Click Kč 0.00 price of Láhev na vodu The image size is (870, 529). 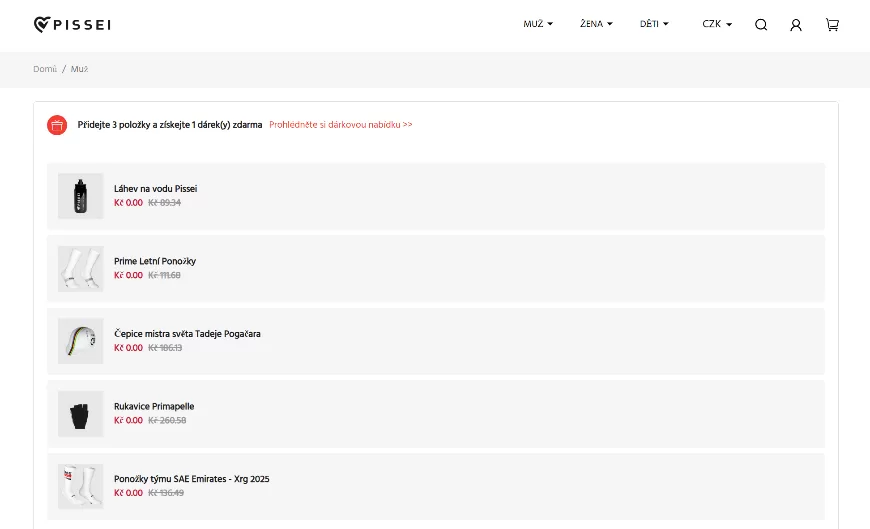tap(128, 203)
